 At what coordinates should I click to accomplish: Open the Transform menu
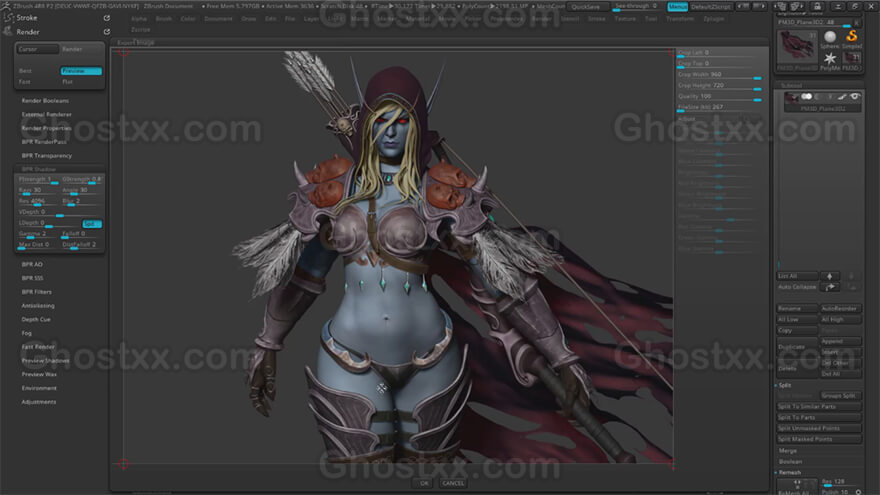[680, 19]
